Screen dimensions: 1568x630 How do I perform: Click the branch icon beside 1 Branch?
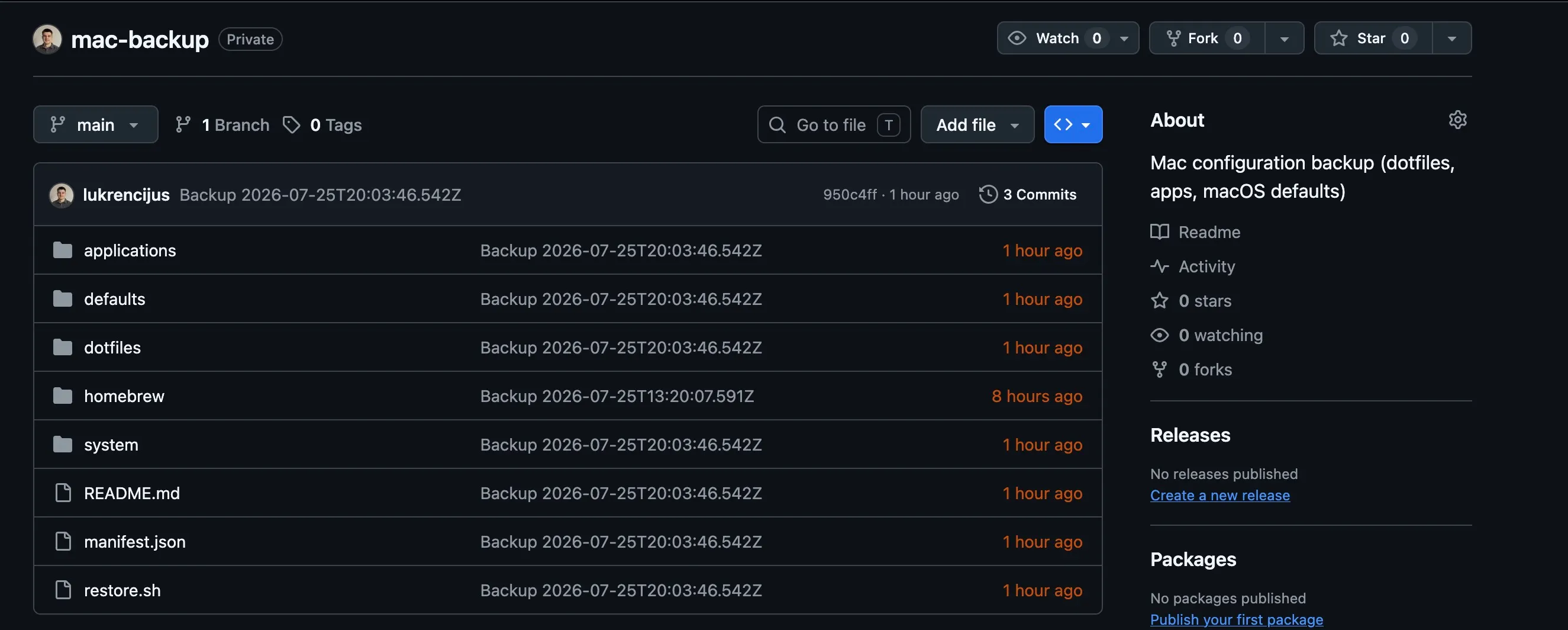(183, 125)
